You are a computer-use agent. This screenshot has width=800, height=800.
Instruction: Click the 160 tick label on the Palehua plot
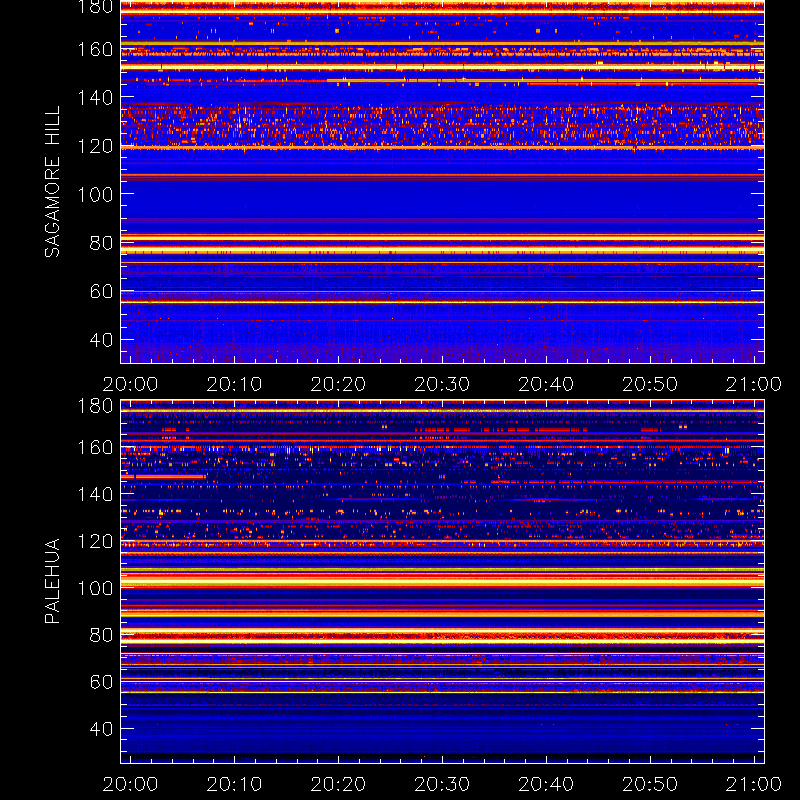[x=95, y=448]
